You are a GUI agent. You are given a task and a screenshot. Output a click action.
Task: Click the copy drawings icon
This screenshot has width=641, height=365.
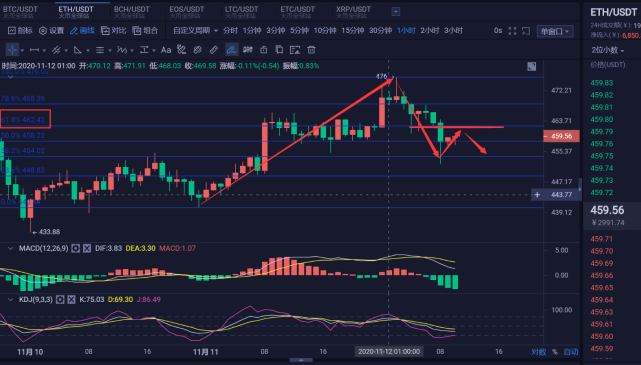click(x=279, y=50)
